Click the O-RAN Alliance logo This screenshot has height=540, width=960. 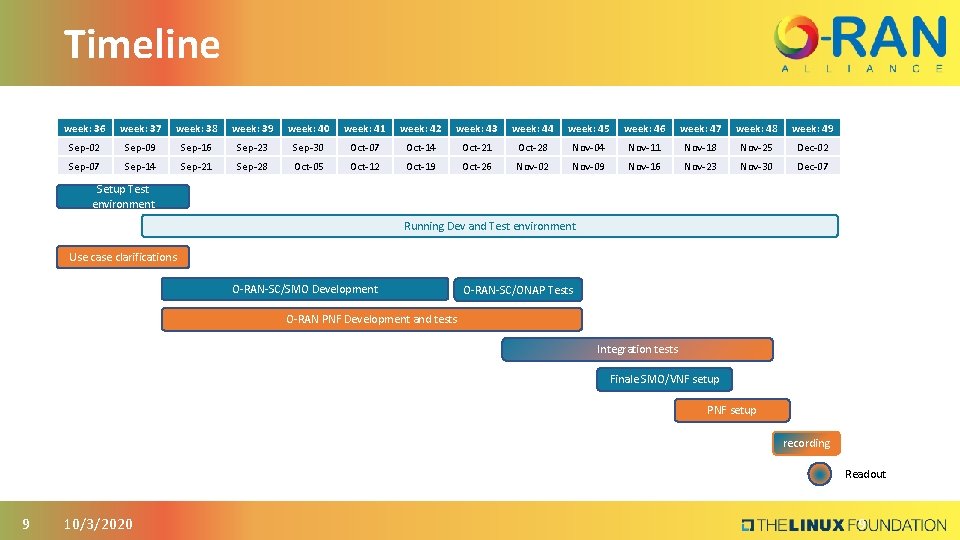[x=860, y=44]
